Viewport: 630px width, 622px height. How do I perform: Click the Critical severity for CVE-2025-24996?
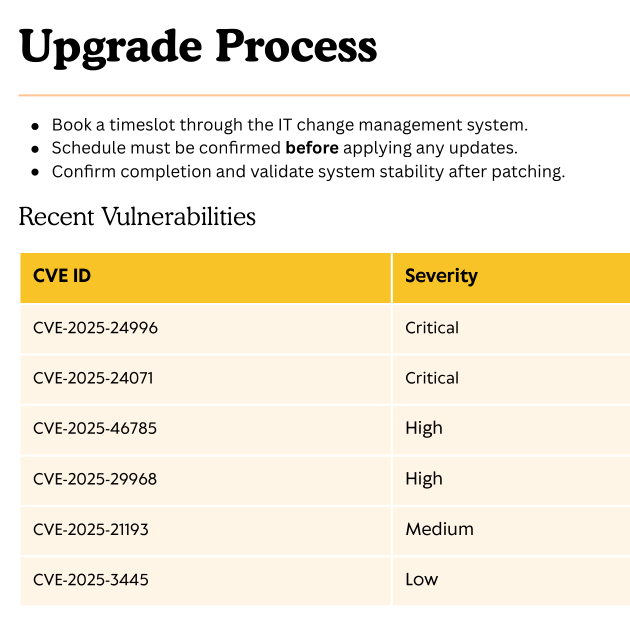432,328
